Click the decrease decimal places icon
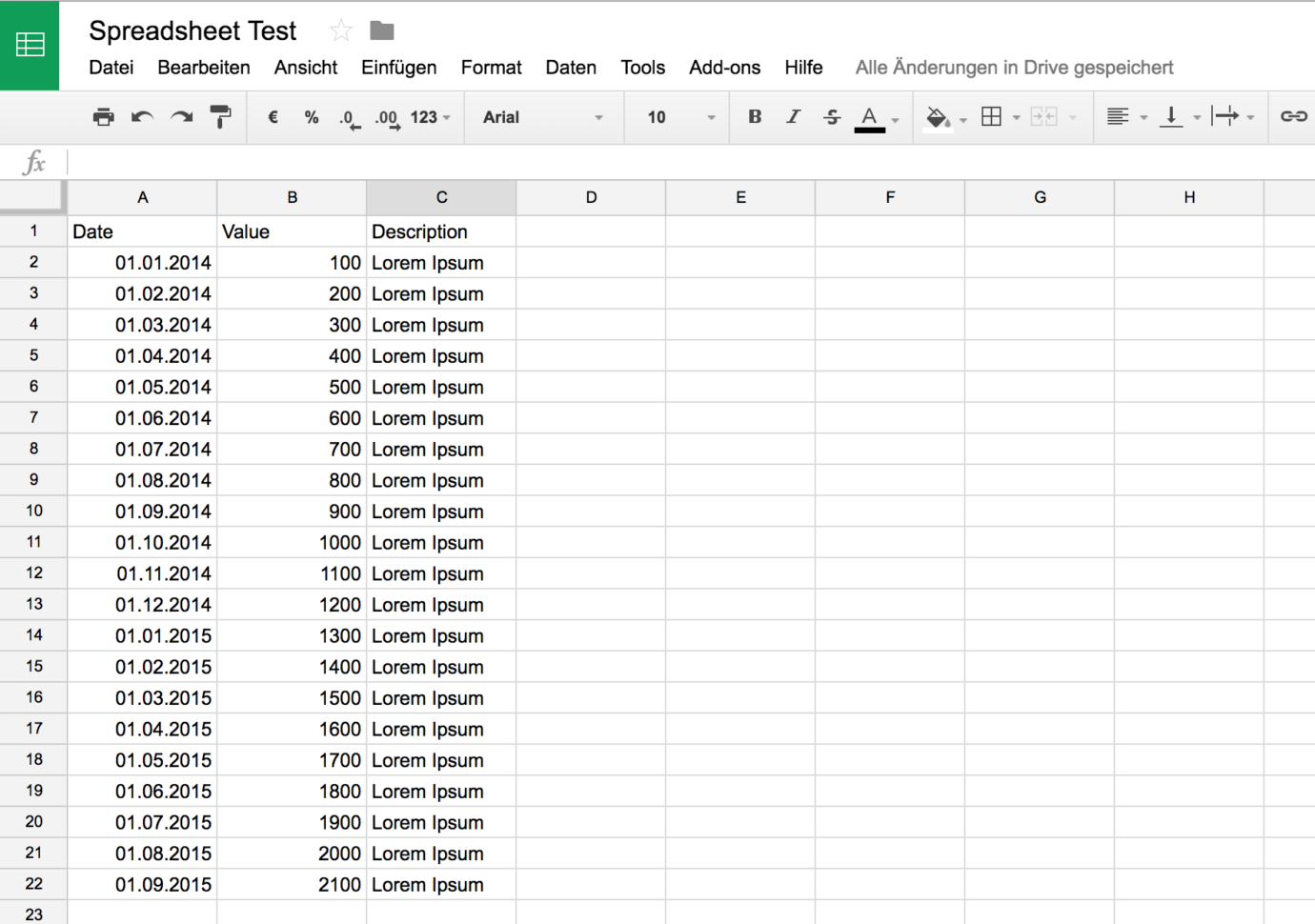The image size is (1315, 924). (349, 117)
